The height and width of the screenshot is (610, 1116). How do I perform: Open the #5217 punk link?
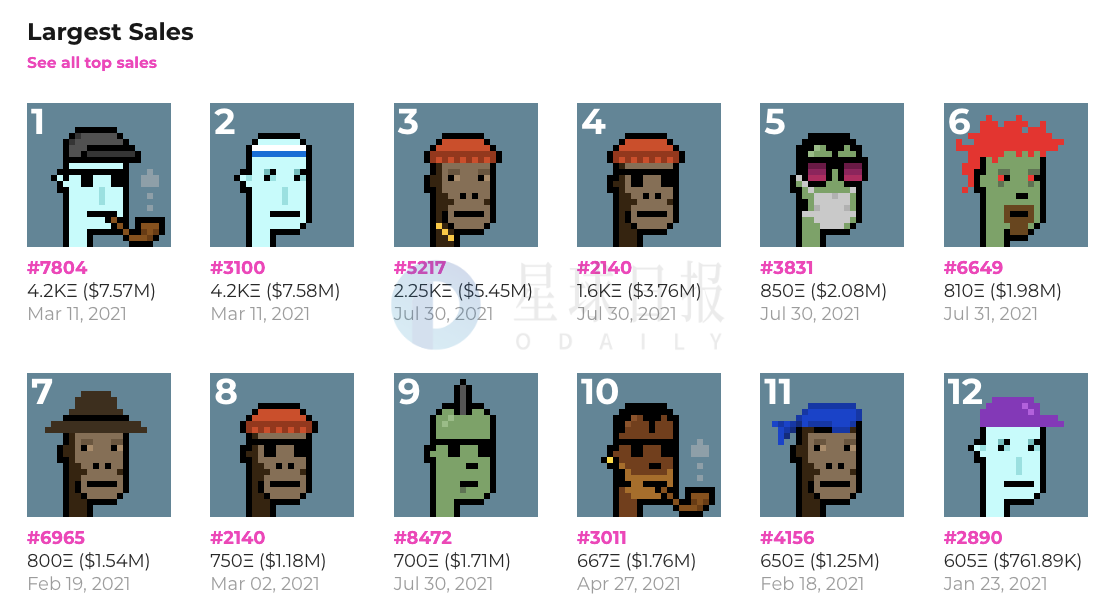(x=420, y=268)
